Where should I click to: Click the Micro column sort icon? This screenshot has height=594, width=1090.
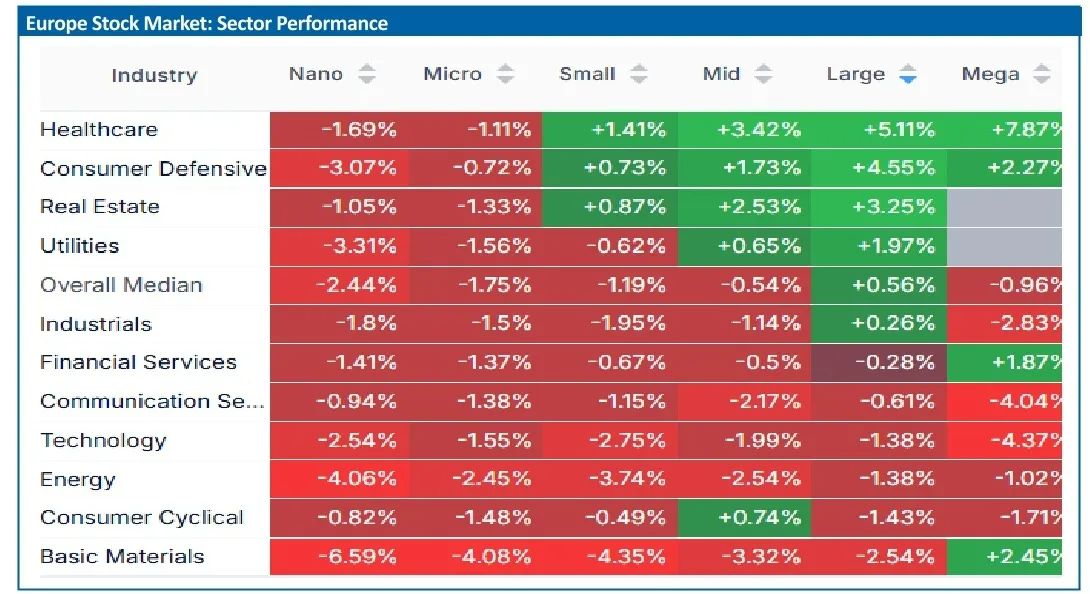click(505, 74)
